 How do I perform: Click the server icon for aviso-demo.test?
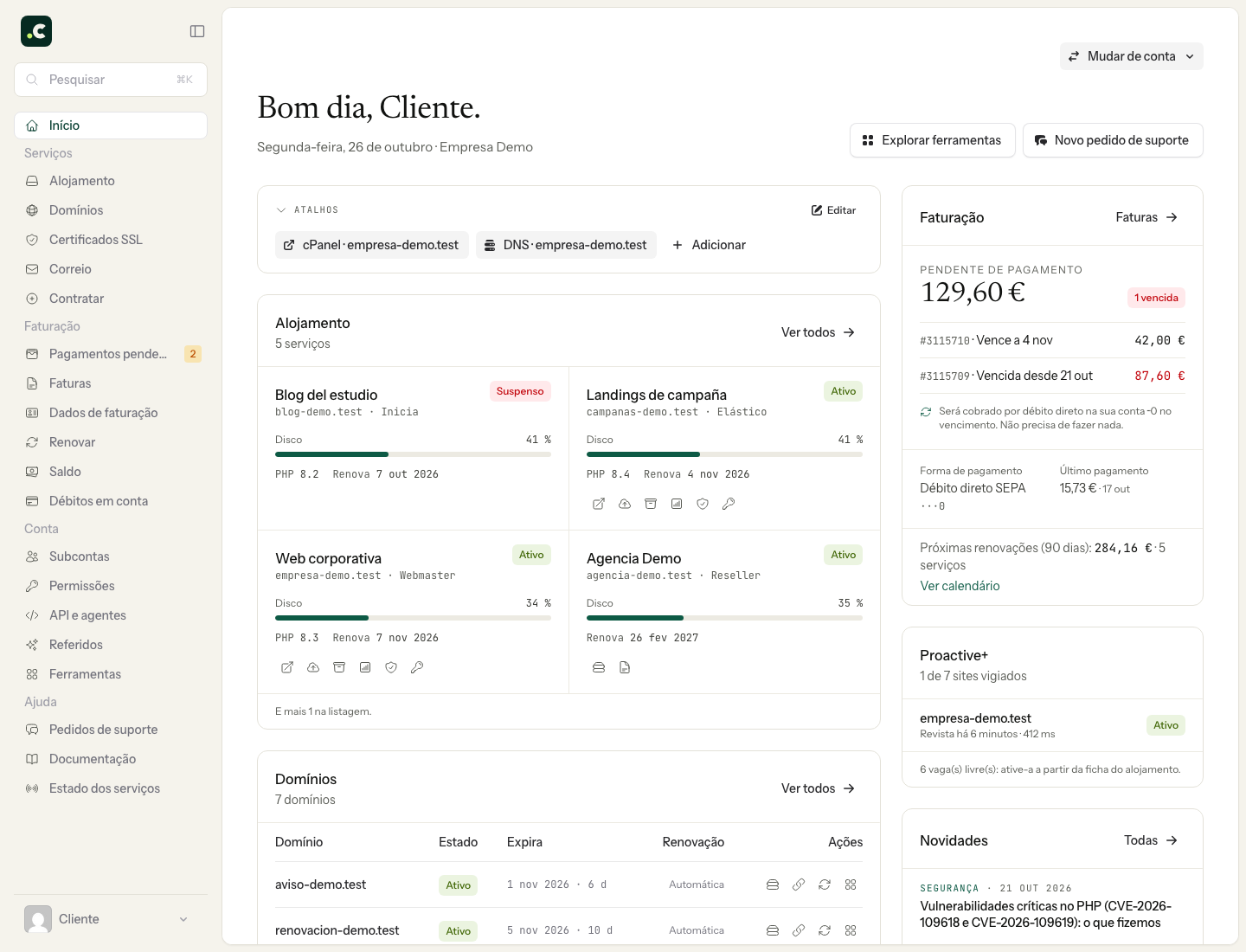(773, 884)
